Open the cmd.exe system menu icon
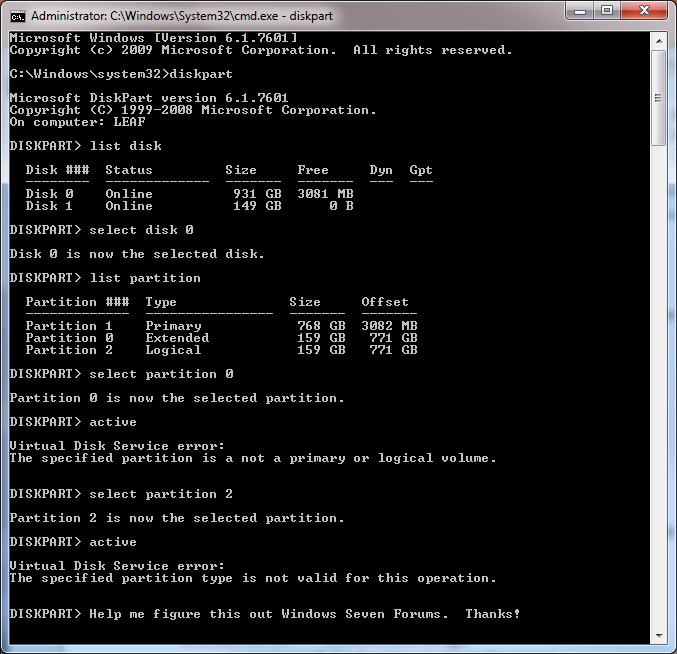677x654 pixels. 18,16
